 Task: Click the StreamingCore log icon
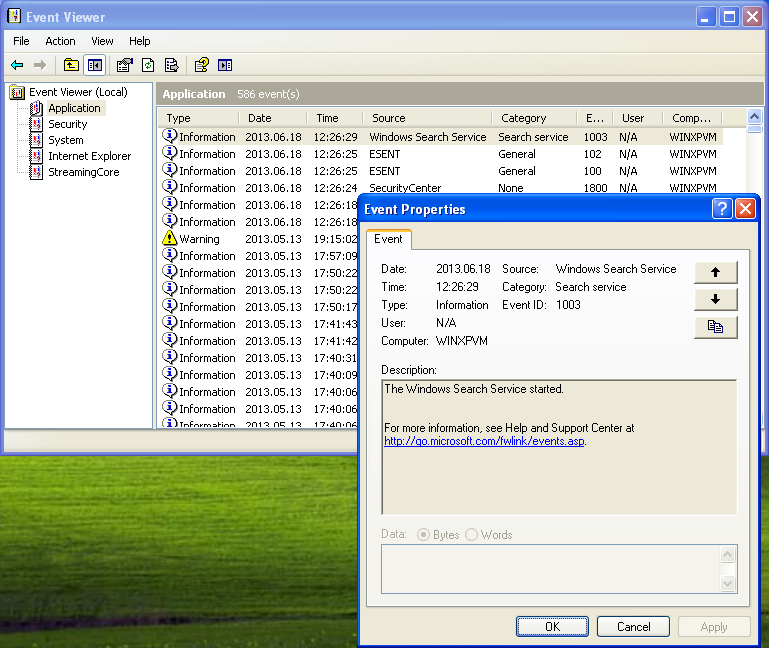(x=36, y=172)
